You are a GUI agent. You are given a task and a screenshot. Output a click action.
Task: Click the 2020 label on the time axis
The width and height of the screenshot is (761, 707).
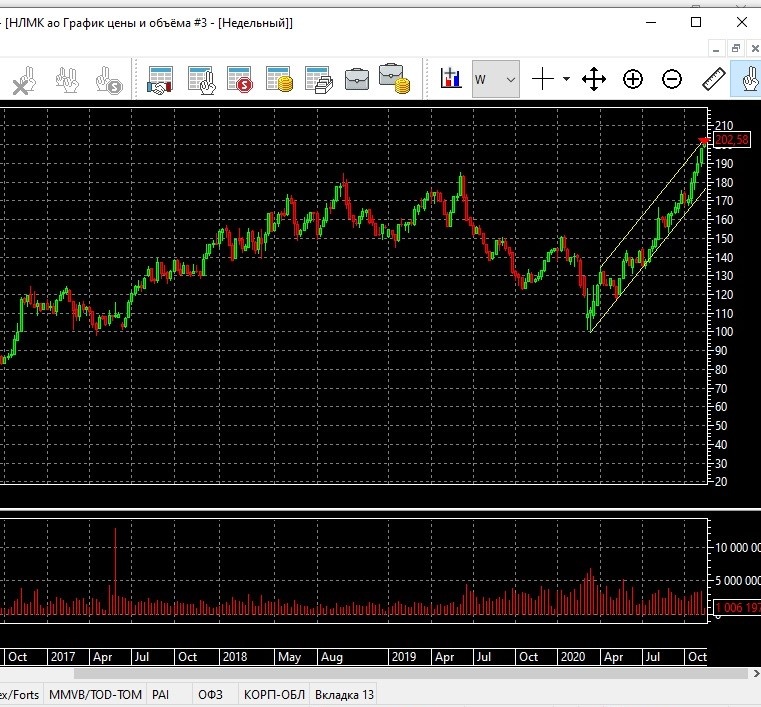pos(573,657)
